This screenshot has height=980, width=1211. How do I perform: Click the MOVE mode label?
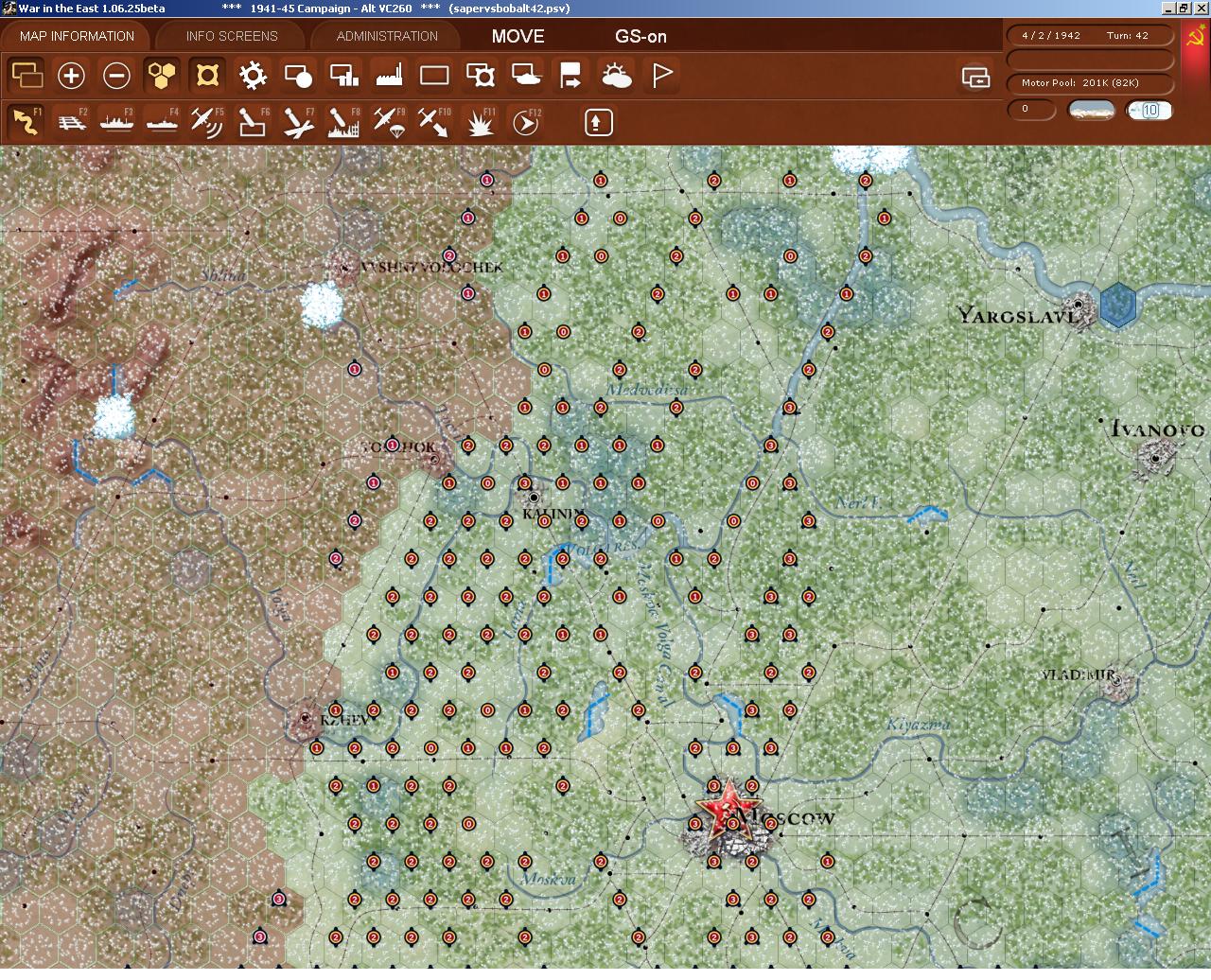click(x=518, y=36)
